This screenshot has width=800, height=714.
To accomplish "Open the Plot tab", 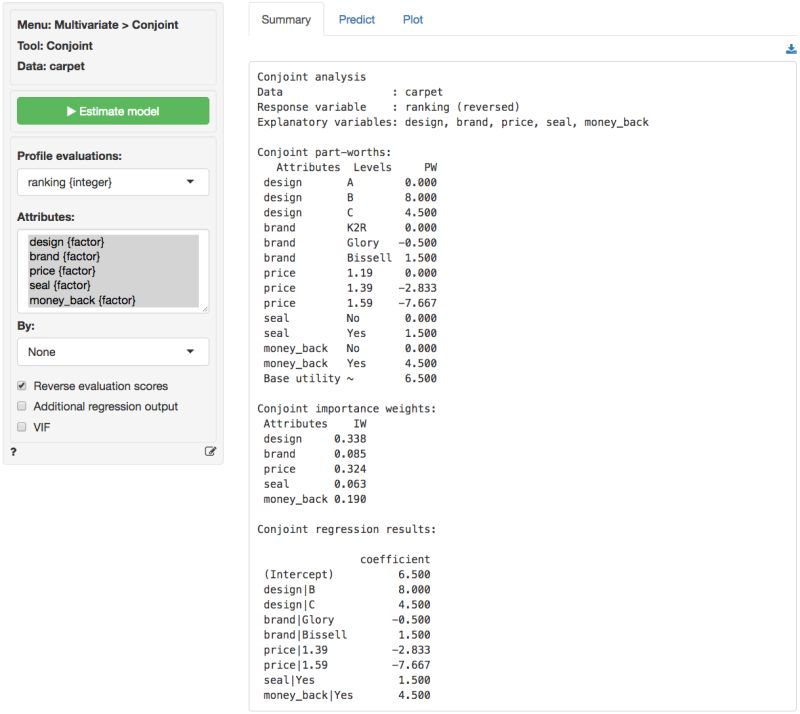I will (412, 19).
